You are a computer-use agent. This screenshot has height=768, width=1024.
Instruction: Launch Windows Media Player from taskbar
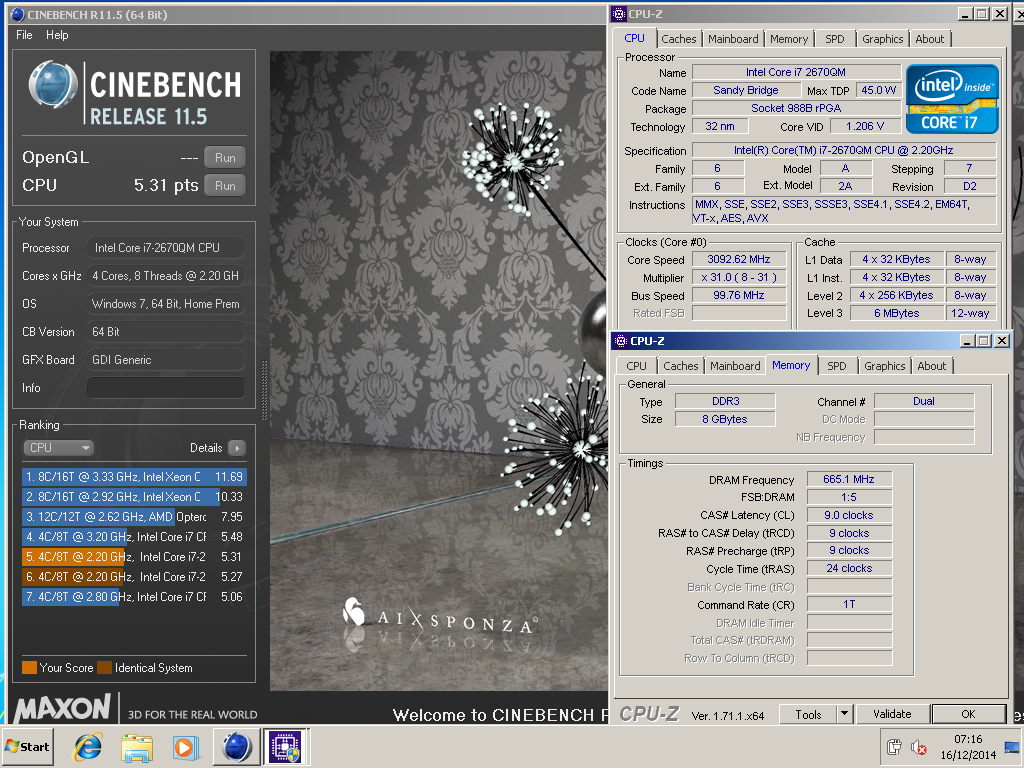click(185, 747)
